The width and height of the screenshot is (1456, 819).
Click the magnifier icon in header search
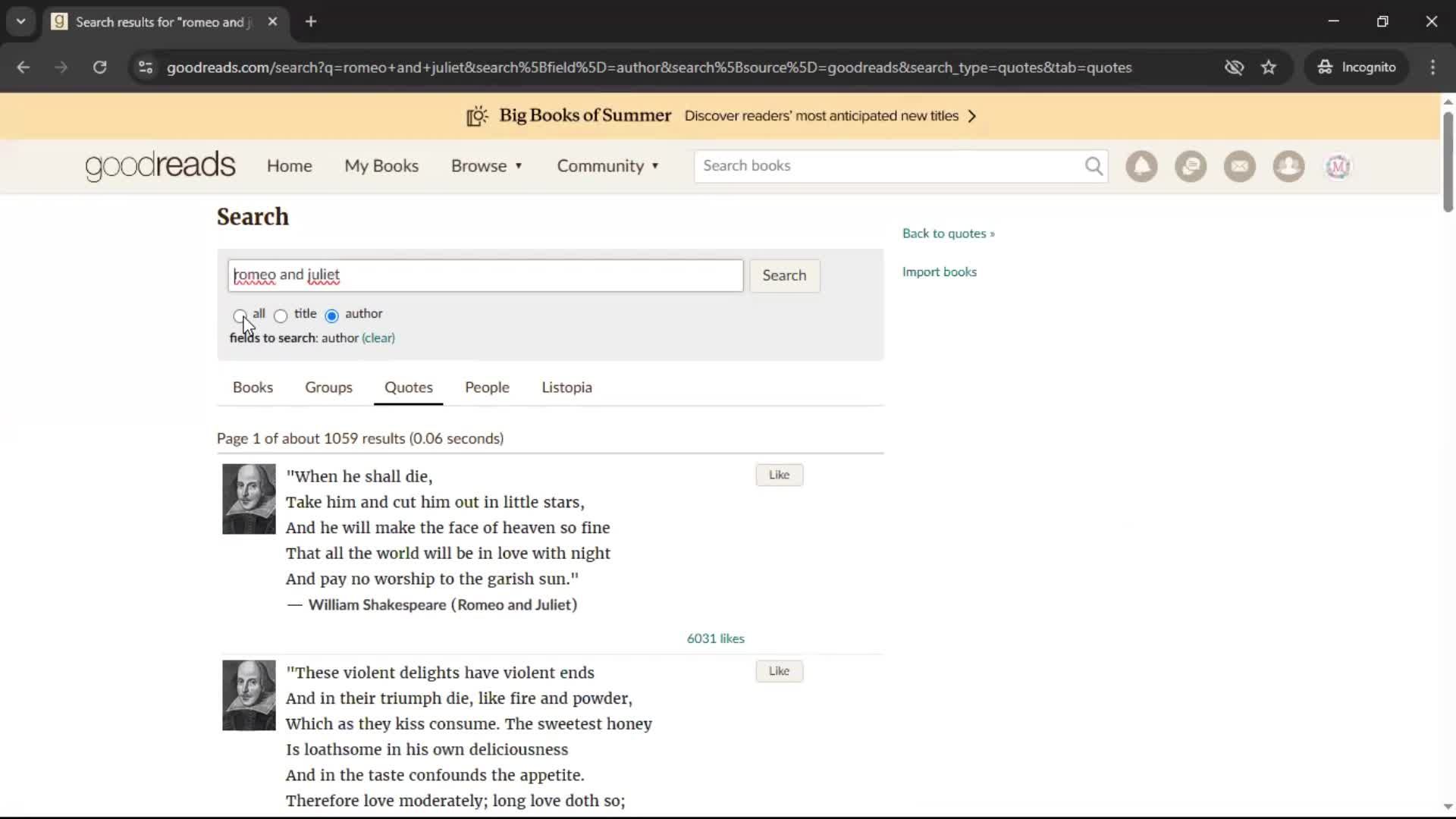pyautogui.click(x=1094, y=166)
